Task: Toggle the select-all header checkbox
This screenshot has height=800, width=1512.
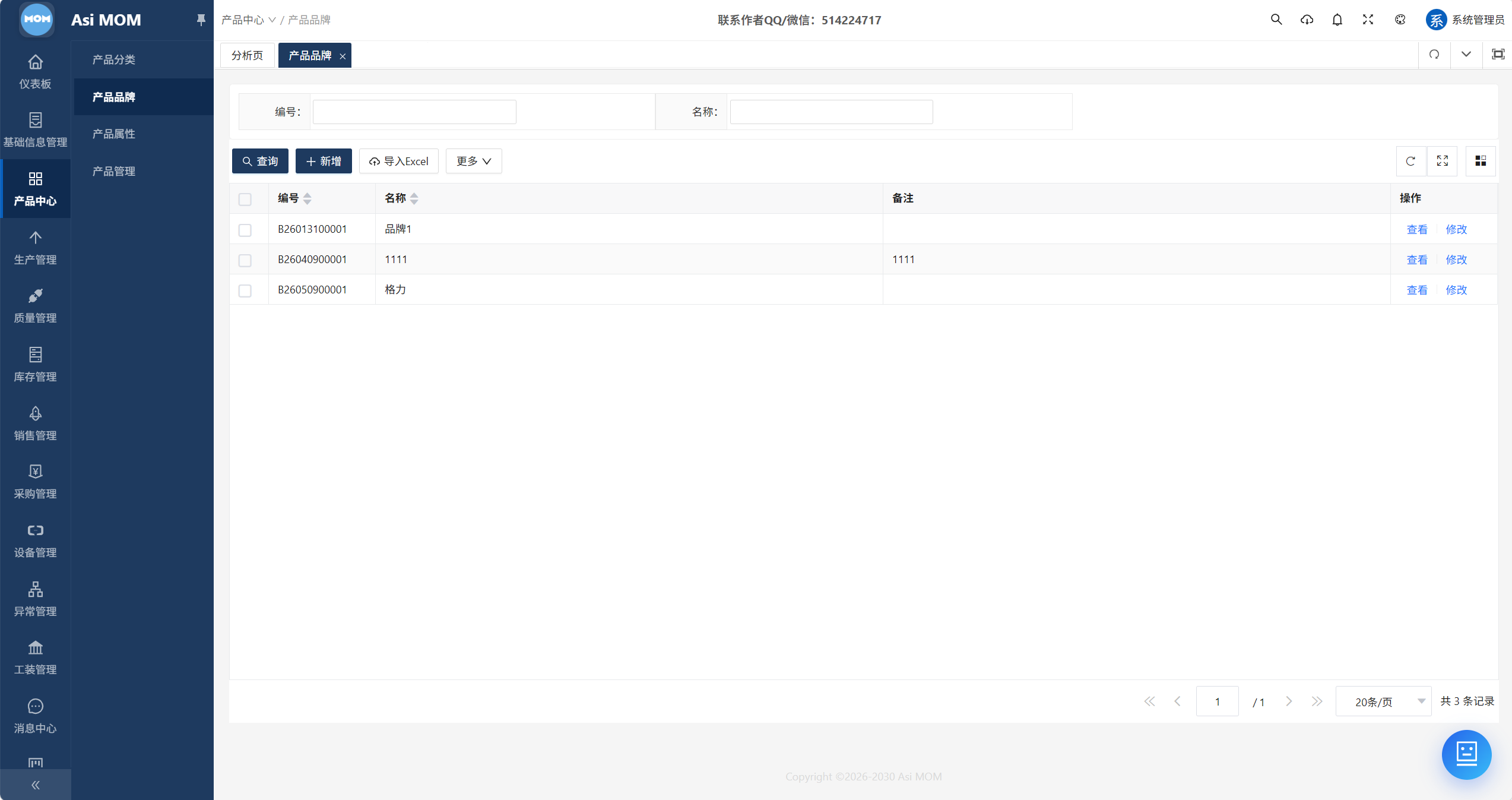Action: [x=245, y=199]
